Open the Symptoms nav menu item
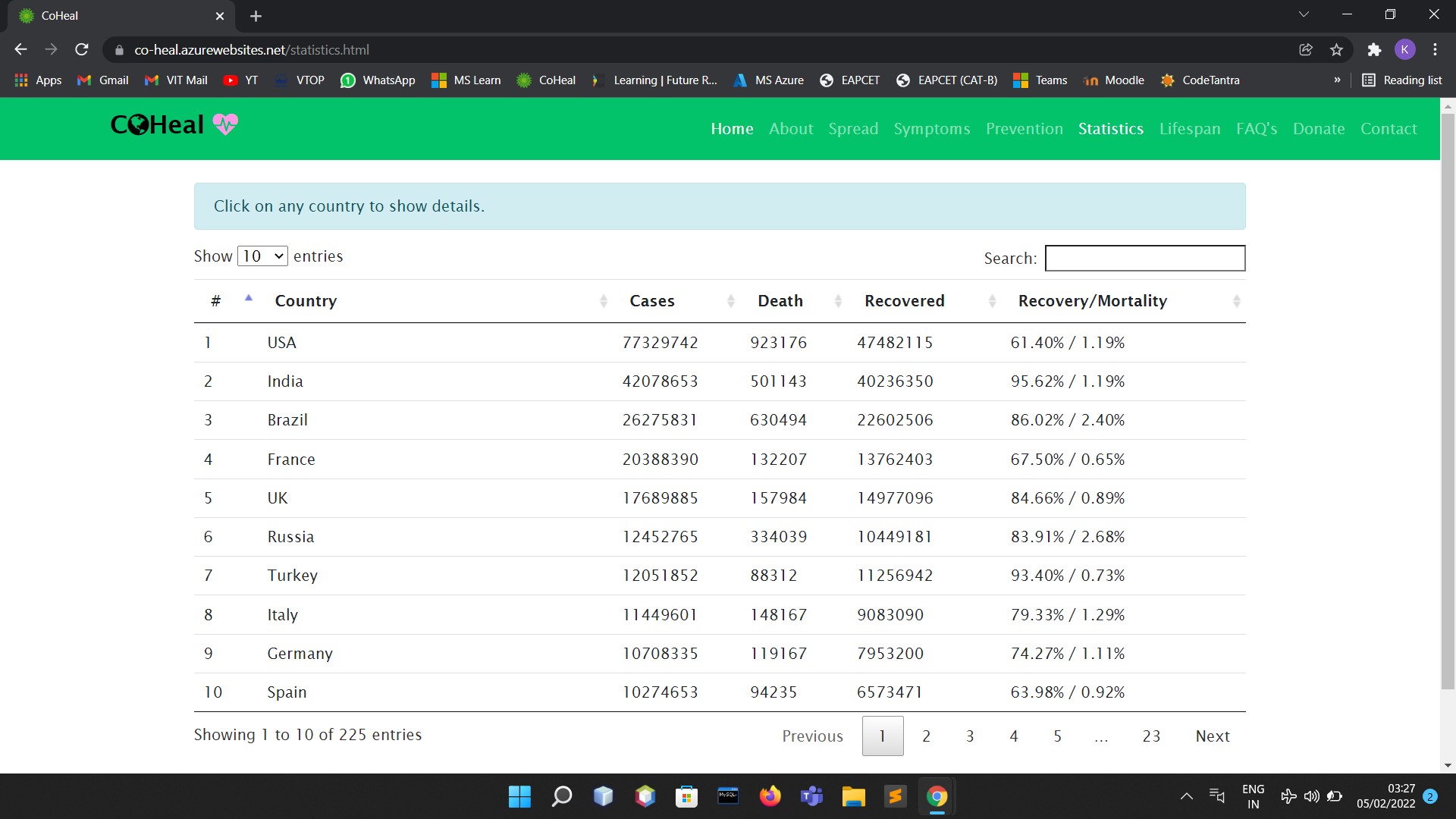 coord(931,129)
